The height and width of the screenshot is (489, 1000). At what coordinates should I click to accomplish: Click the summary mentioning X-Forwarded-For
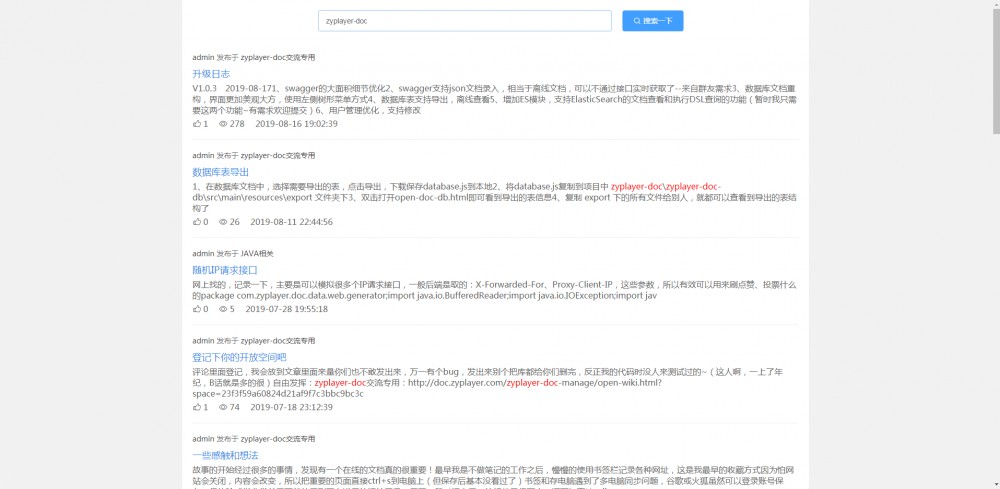click(x=495, y=290)
